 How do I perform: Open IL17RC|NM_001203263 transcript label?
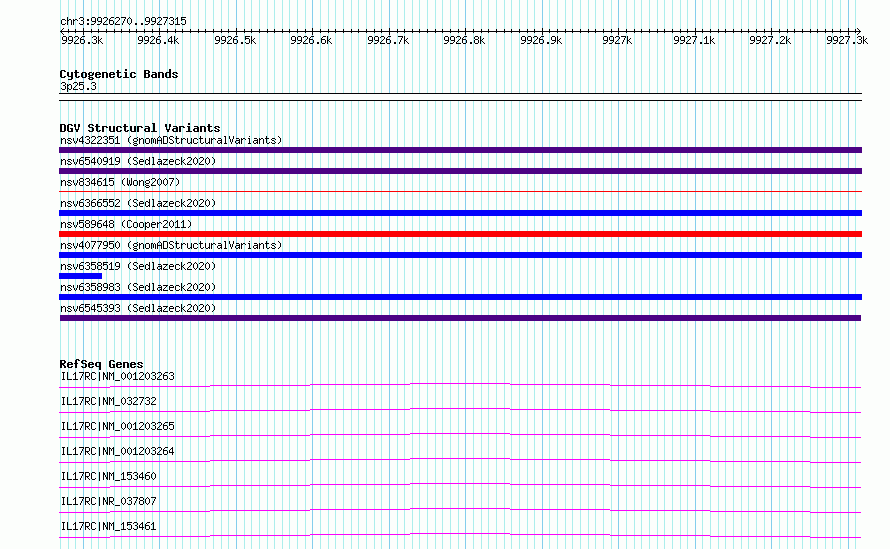click(x=117, y=376)
